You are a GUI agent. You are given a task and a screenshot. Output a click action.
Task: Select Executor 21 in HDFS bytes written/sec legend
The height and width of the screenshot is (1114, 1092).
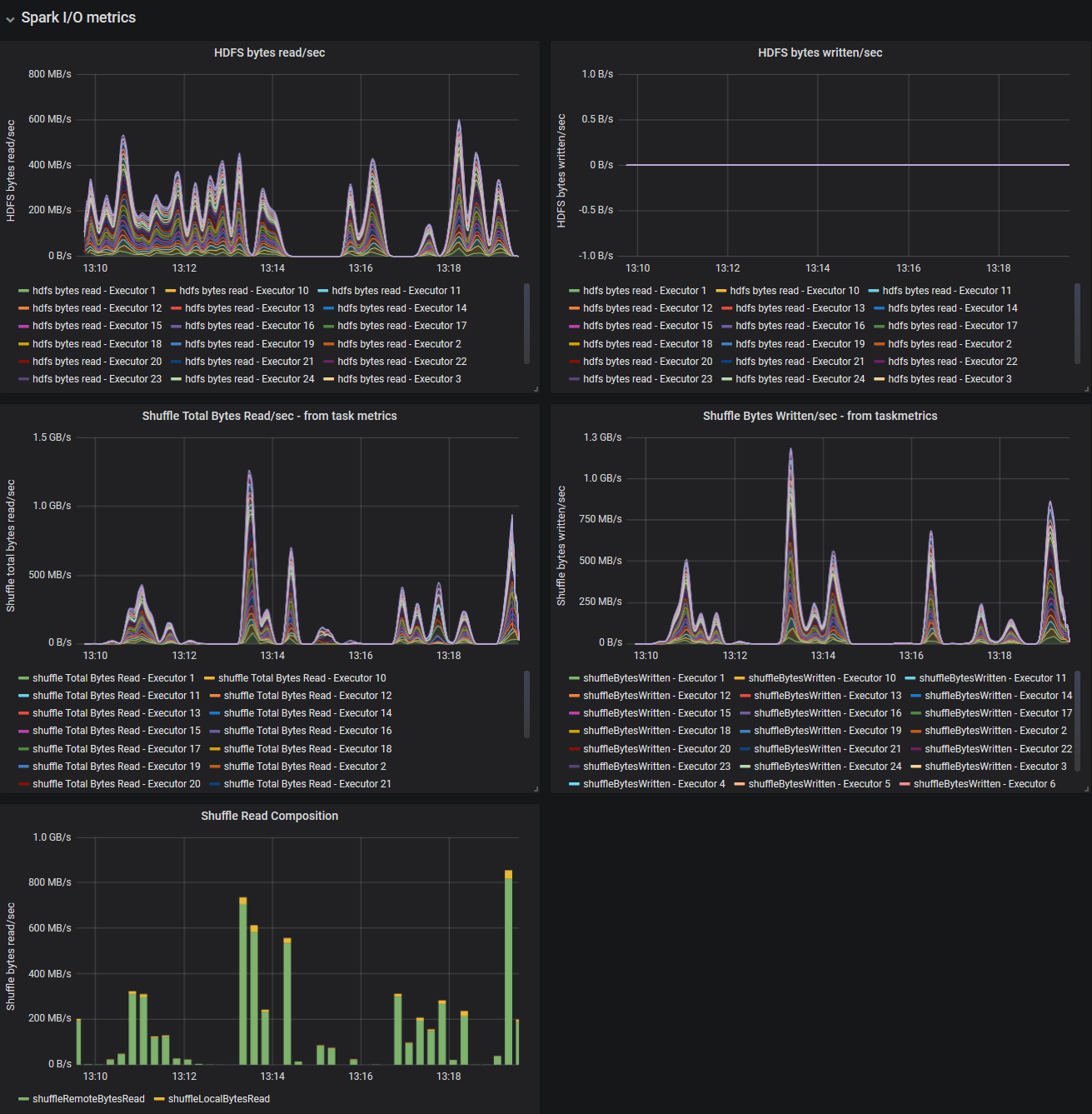[x=800, y=362]
